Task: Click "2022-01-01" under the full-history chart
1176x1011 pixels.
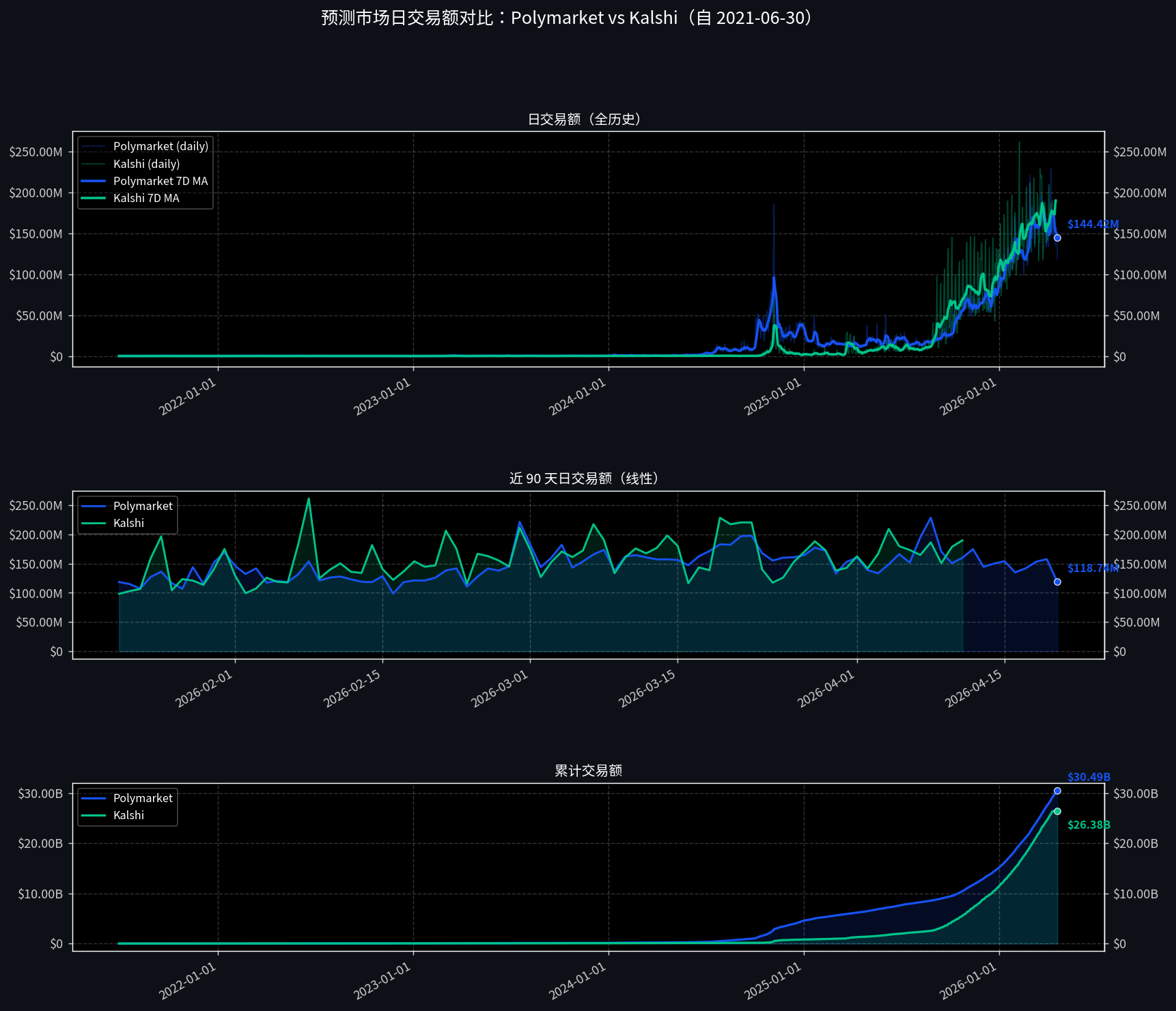Action: pyautogui.click(x=188, y=396)
